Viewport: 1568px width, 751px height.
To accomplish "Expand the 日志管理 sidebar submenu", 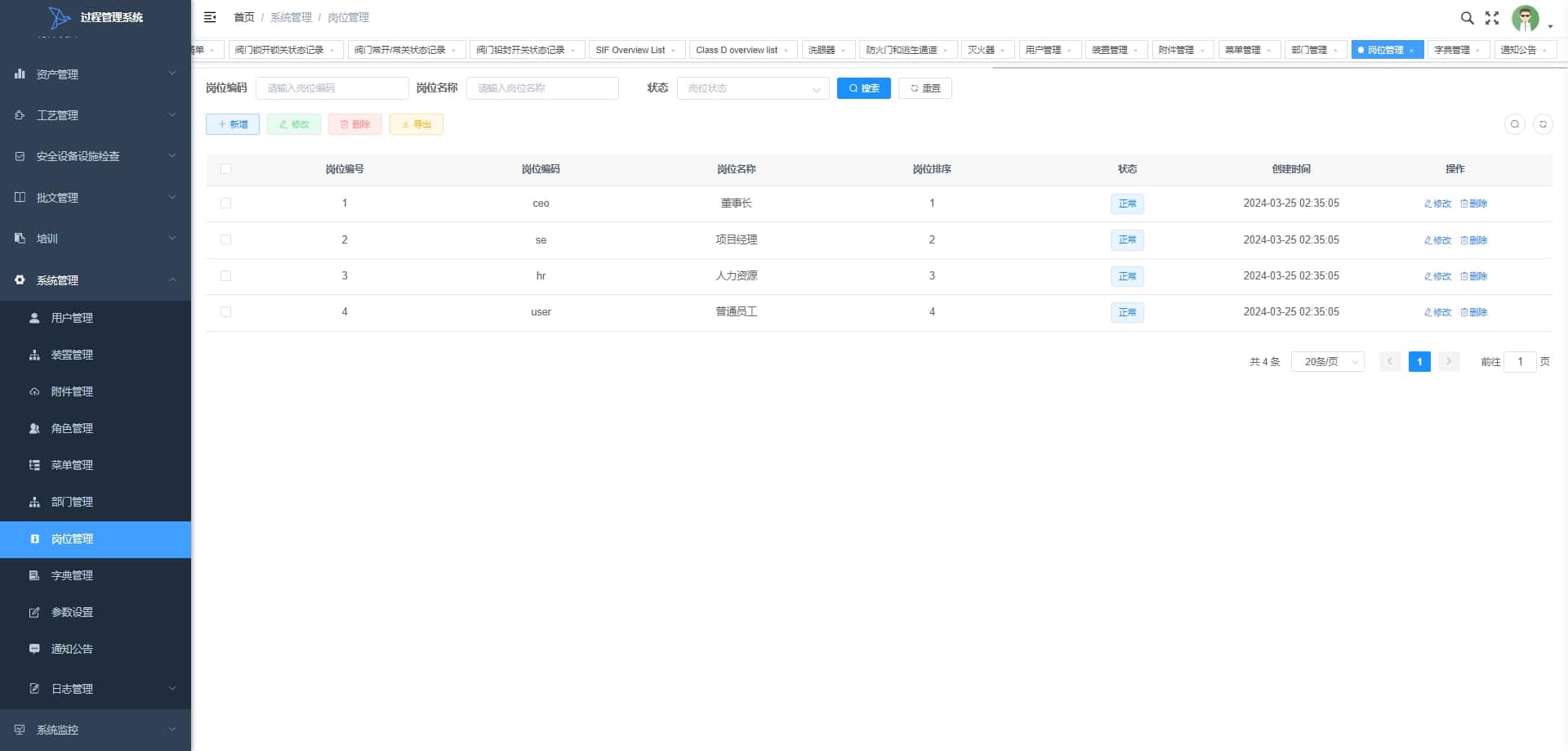I will [x=96, y=689].
